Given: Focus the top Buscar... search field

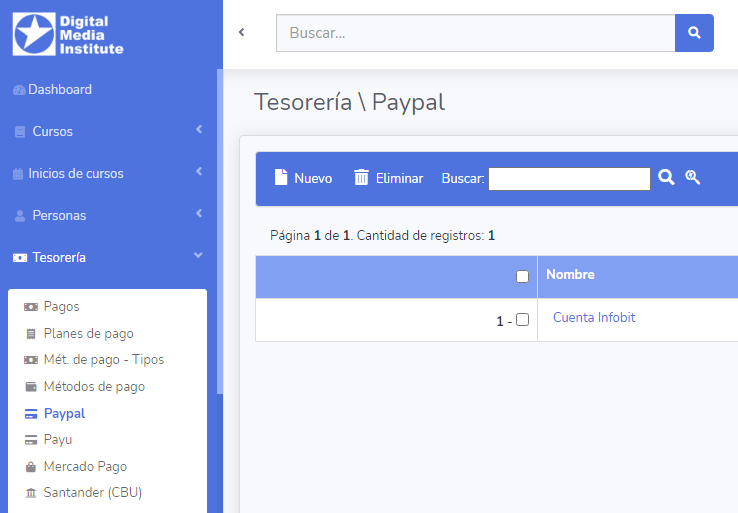Looking at the screenshot, I should pyautogui.click(x=475, y=33).
